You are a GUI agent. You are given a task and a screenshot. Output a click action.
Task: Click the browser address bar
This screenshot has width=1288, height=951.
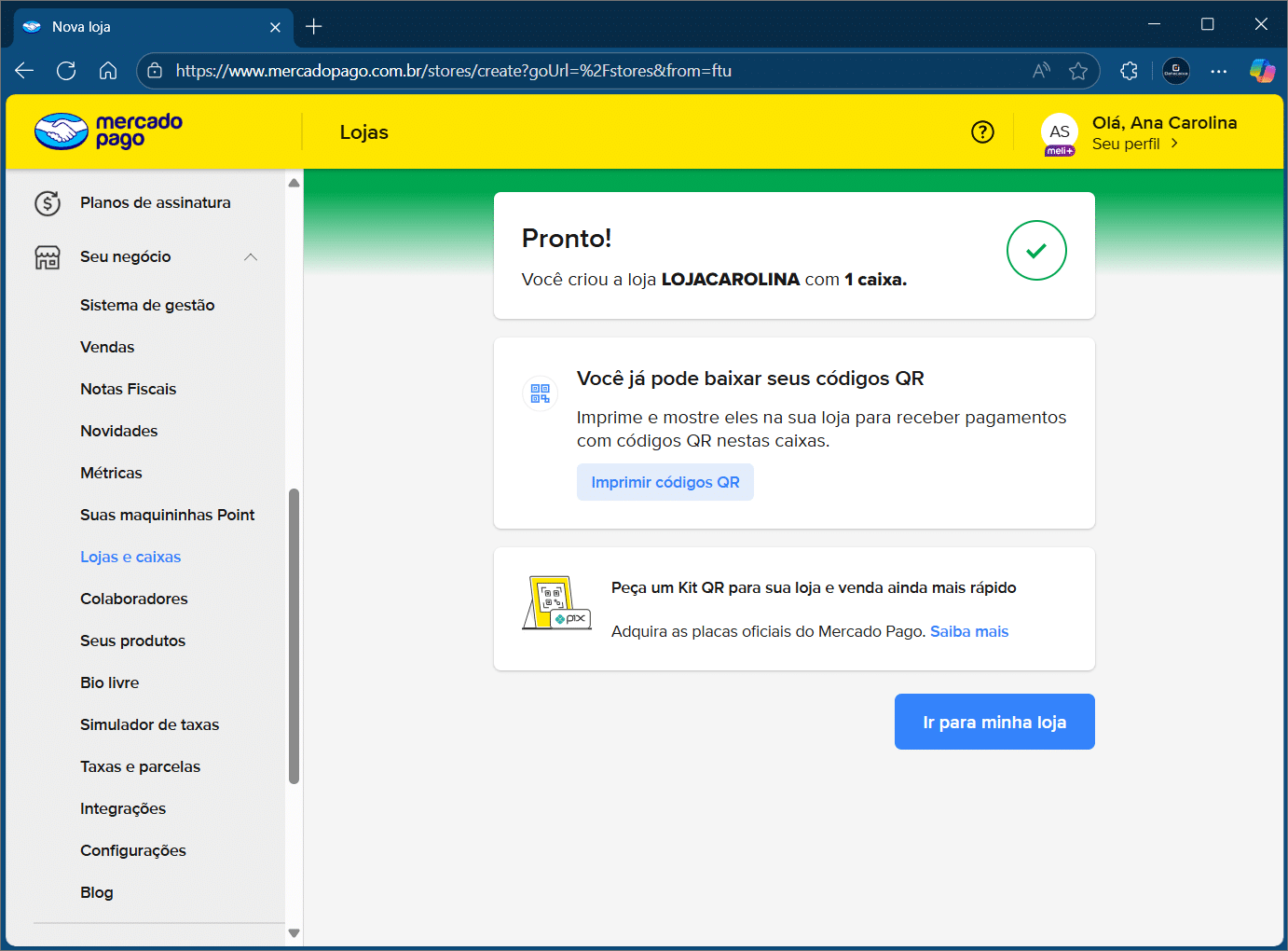[596, 71]
